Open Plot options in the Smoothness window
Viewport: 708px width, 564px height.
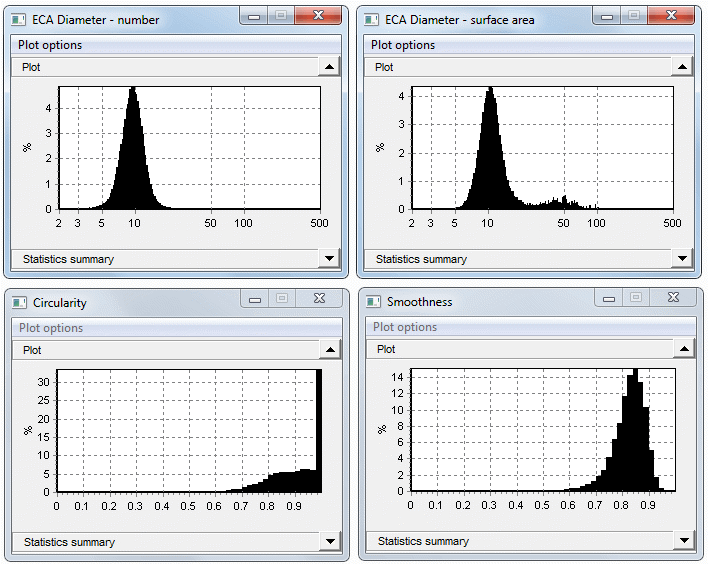404,327
